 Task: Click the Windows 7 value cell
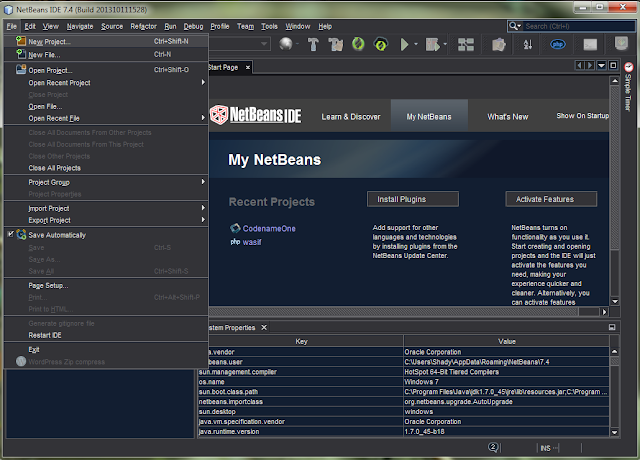pos(507,382)
